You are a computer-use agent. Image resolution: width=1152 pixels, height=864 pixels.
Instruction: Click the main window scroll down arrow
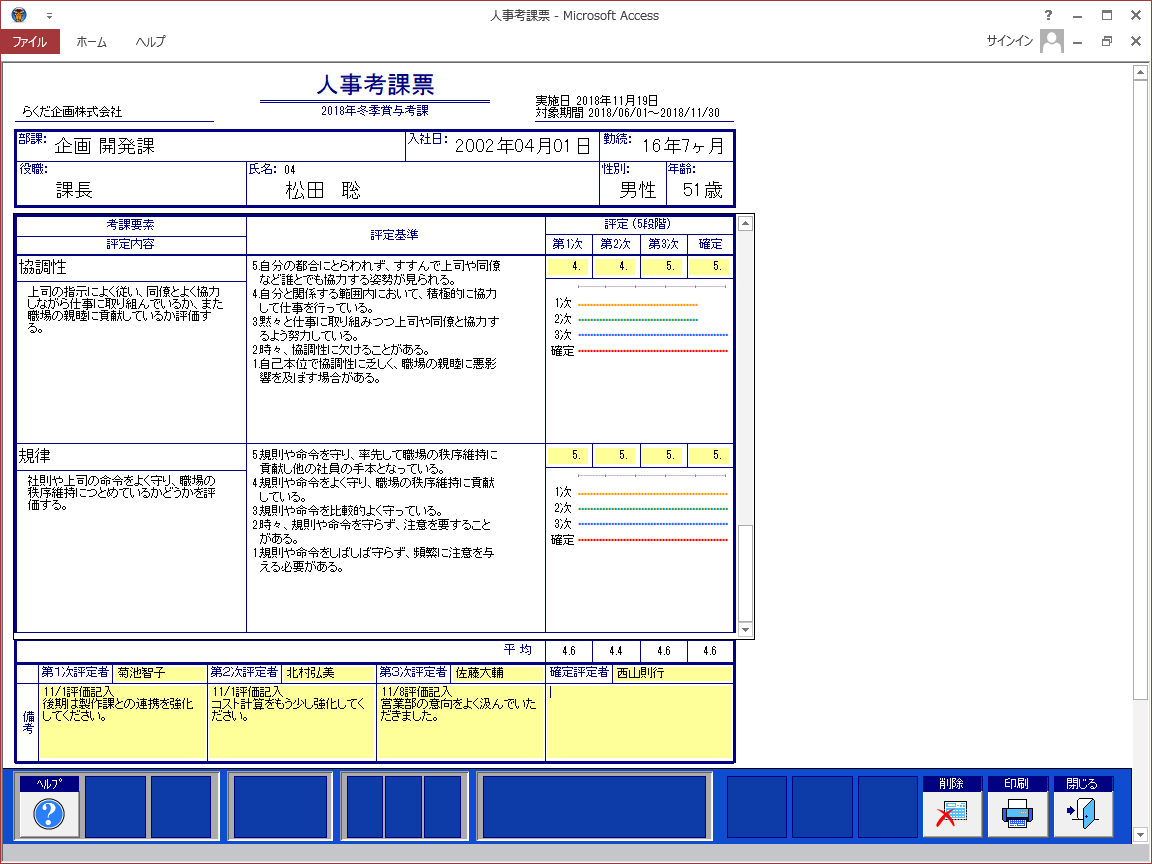click(x=1140, y=835)
